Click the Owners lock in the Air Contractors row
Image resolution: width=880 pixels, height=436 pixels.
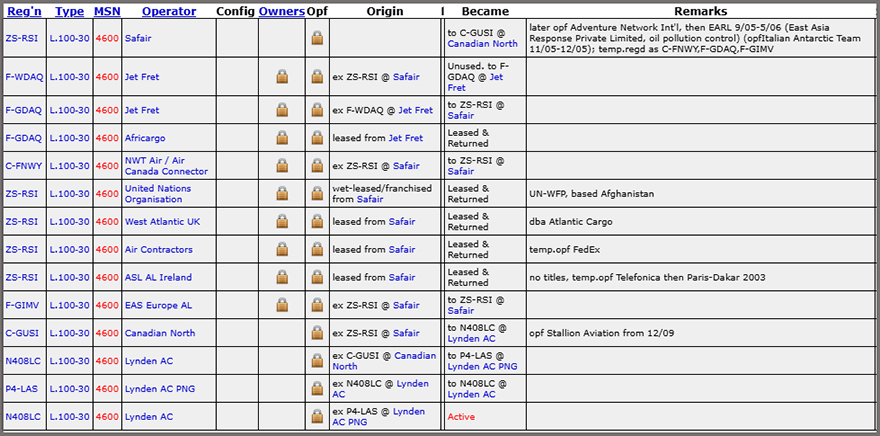282,249
